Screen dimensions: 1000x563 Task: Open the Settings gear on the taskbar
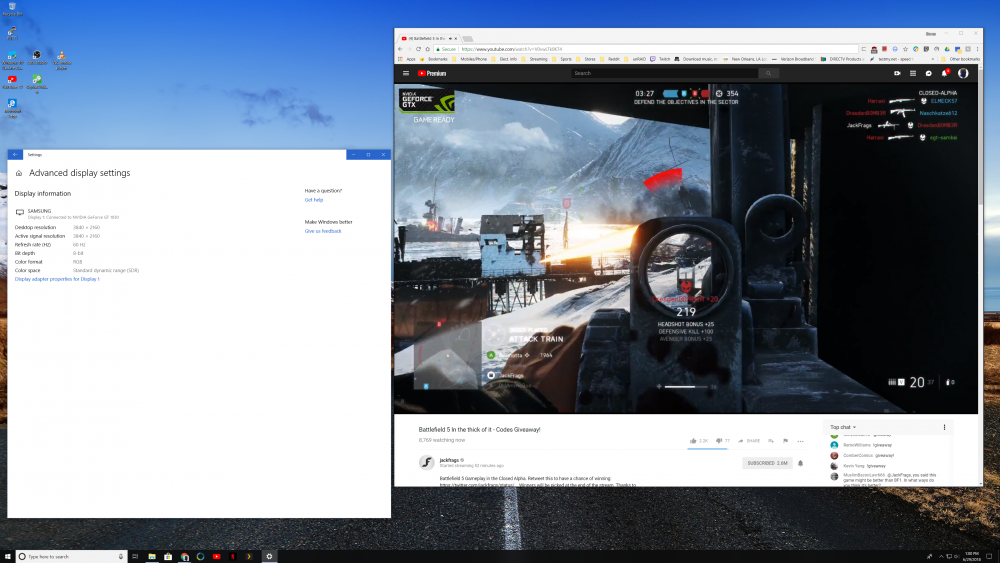[x=269, y=557]
